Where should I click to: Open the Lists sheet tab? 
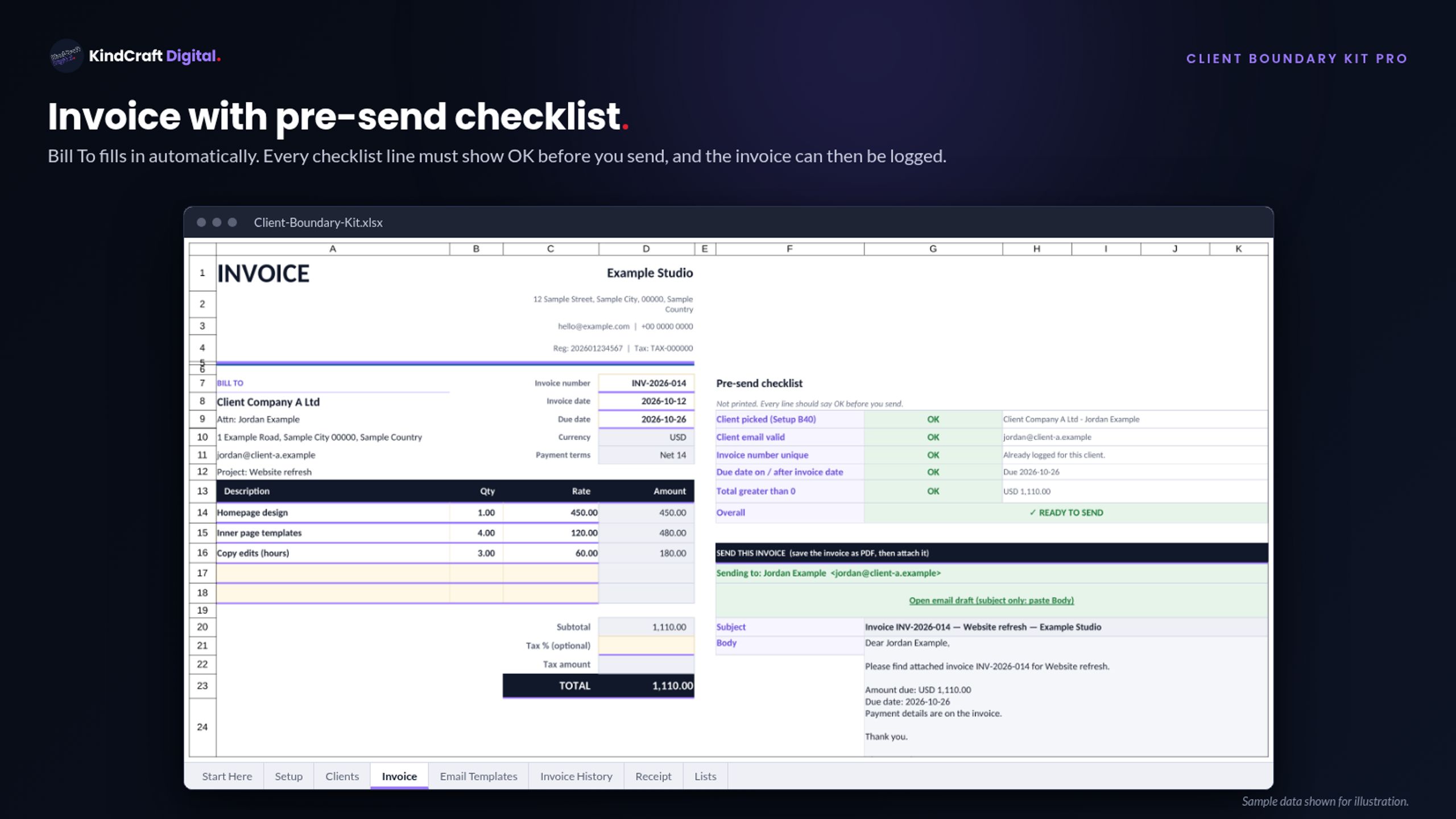pyautogui.click(x=705, y=776)
